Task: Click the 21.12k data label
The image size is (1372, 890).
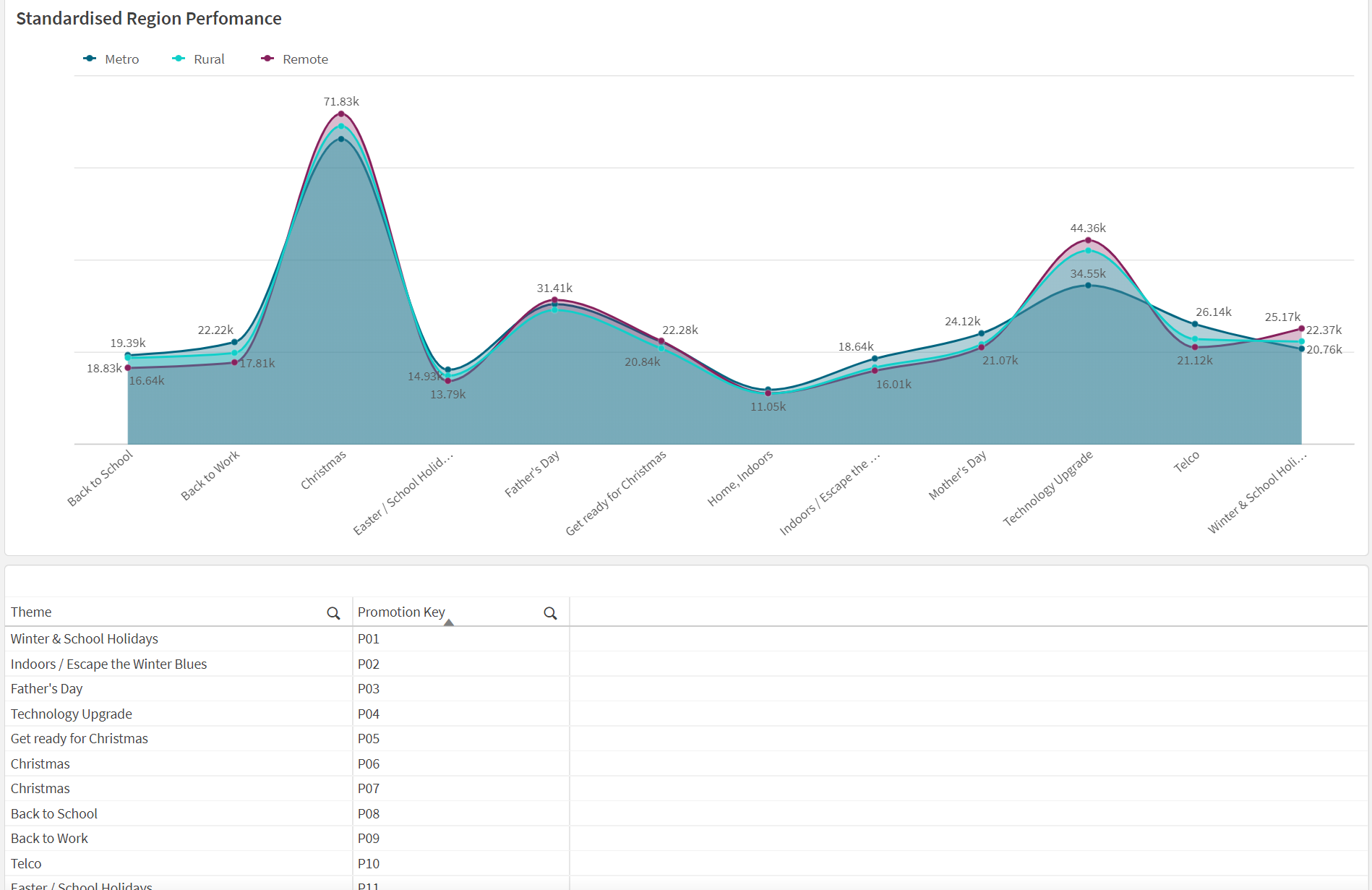Action: pos(1195,361)
